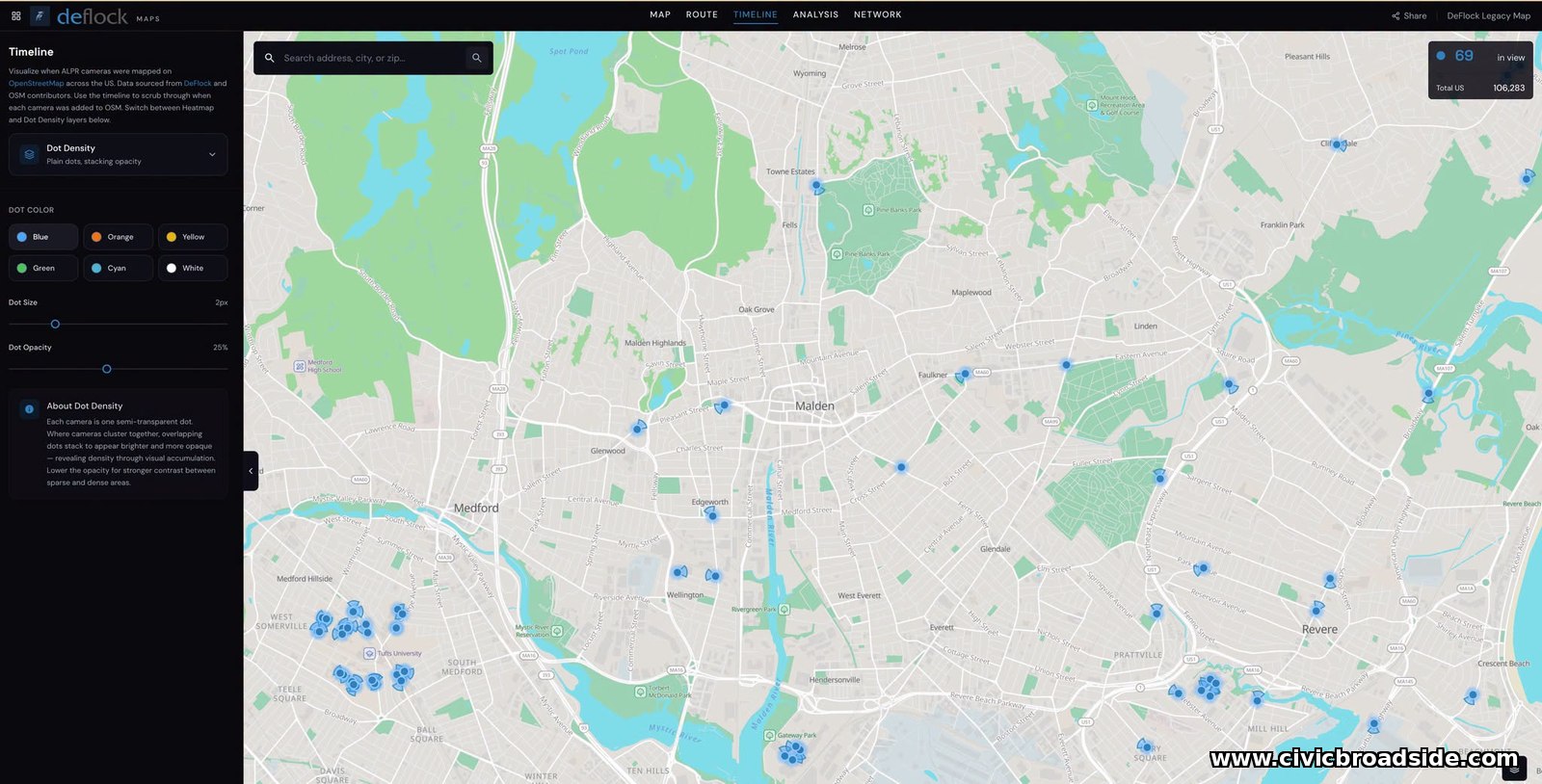Viewport: 1542px width, 784px height.
Task: Click the camera marker at Cliftondale
Action: pos(1338,145)
